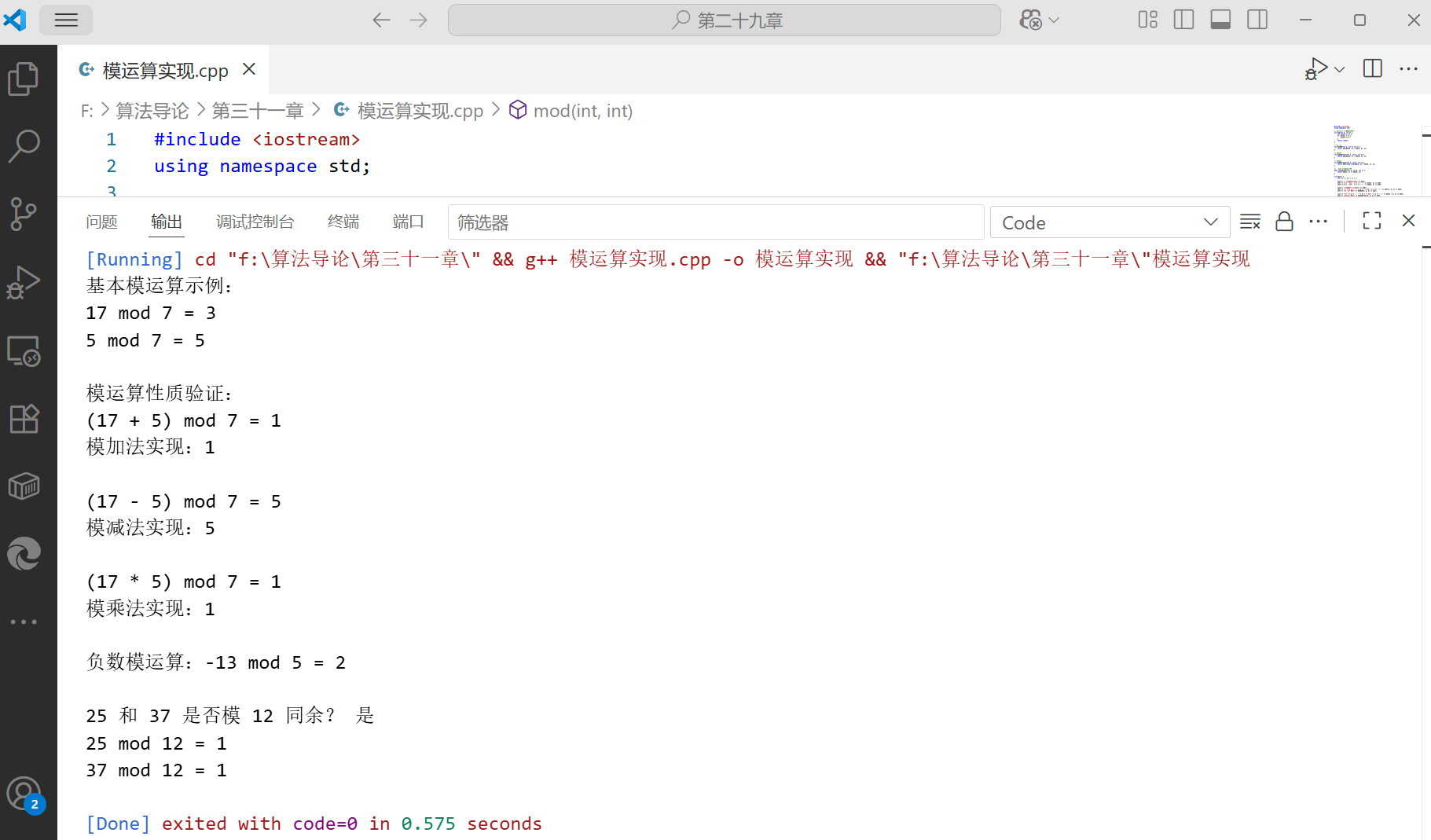Open the hamburger application menu
1431x840 pixels.
click(66, 20)
